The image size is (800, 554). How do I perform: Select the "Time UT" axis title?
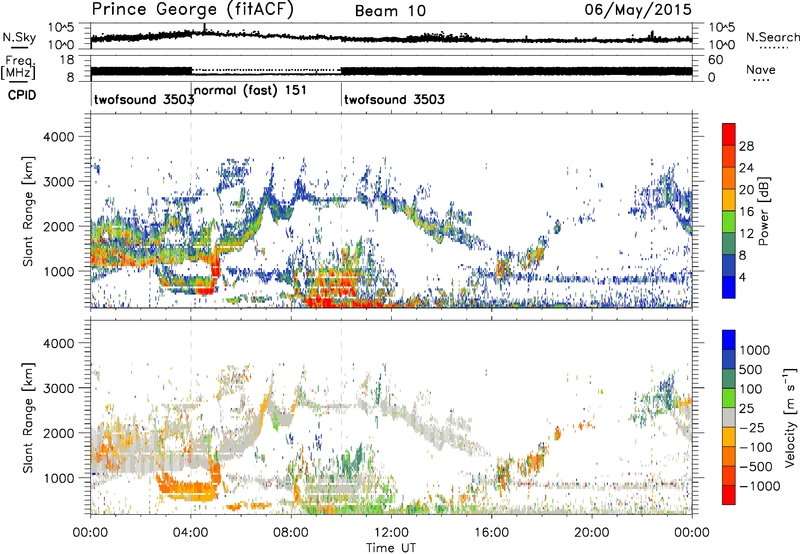click(x=391, y=548)
